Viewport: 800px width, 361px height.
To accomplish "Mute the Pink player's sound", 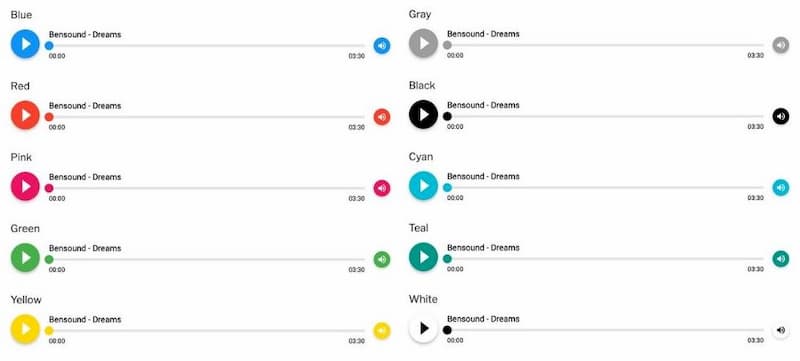I will (382, 189).
